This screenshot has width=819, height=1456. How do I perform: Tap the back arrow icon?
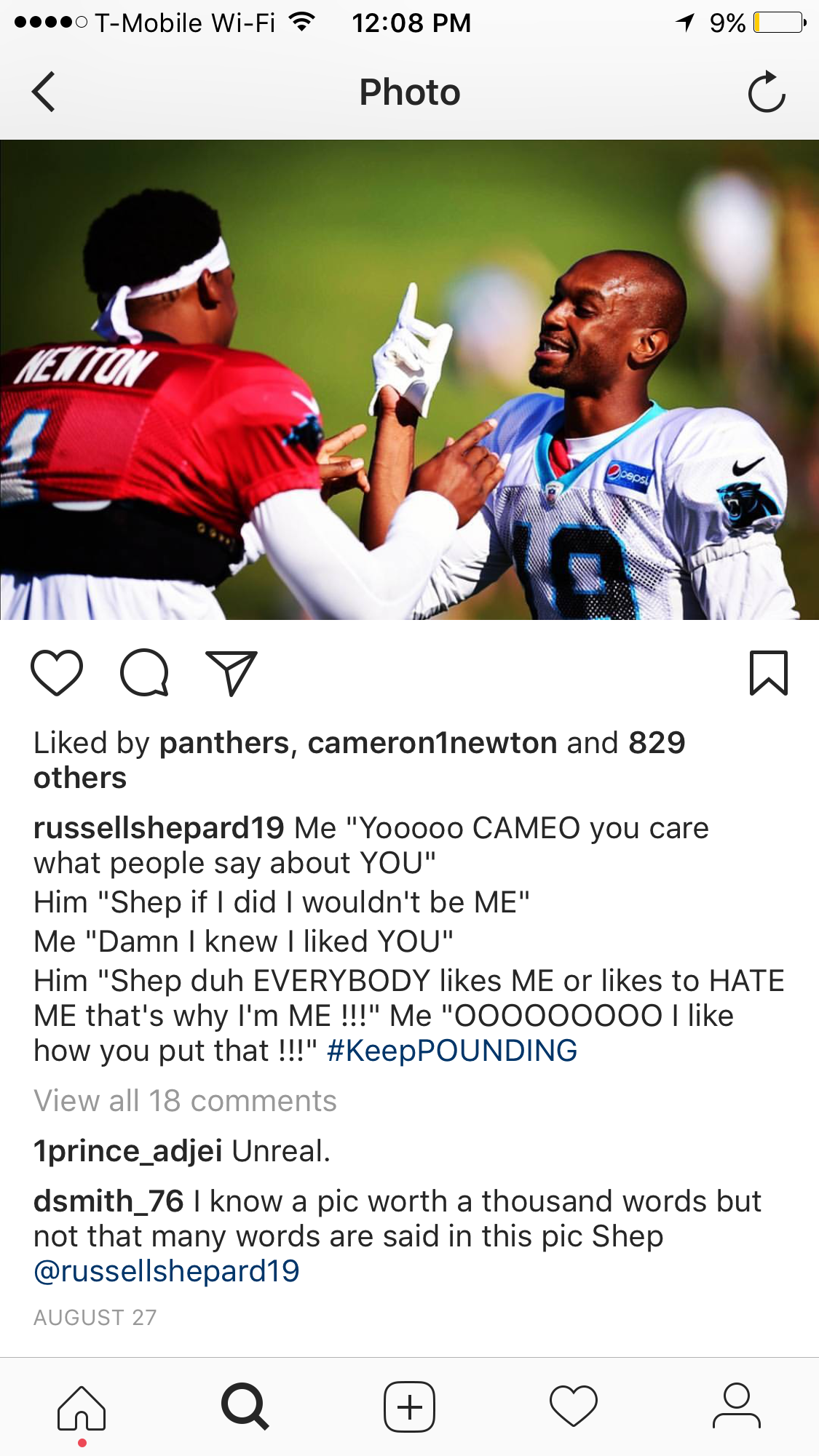pos(44,92)
